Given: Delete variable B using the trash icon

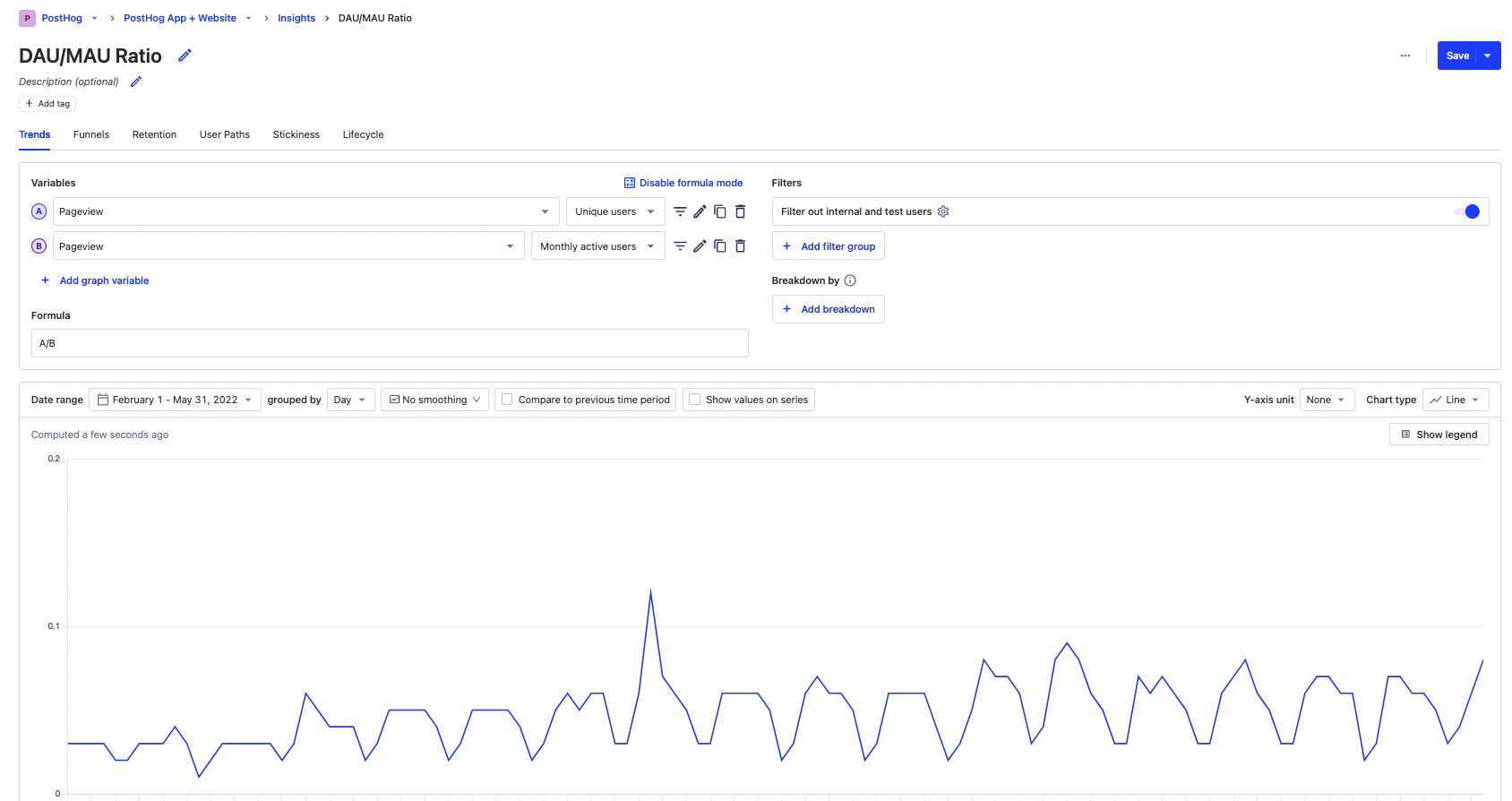Looking at the screenshot, I should pos(740,246).
